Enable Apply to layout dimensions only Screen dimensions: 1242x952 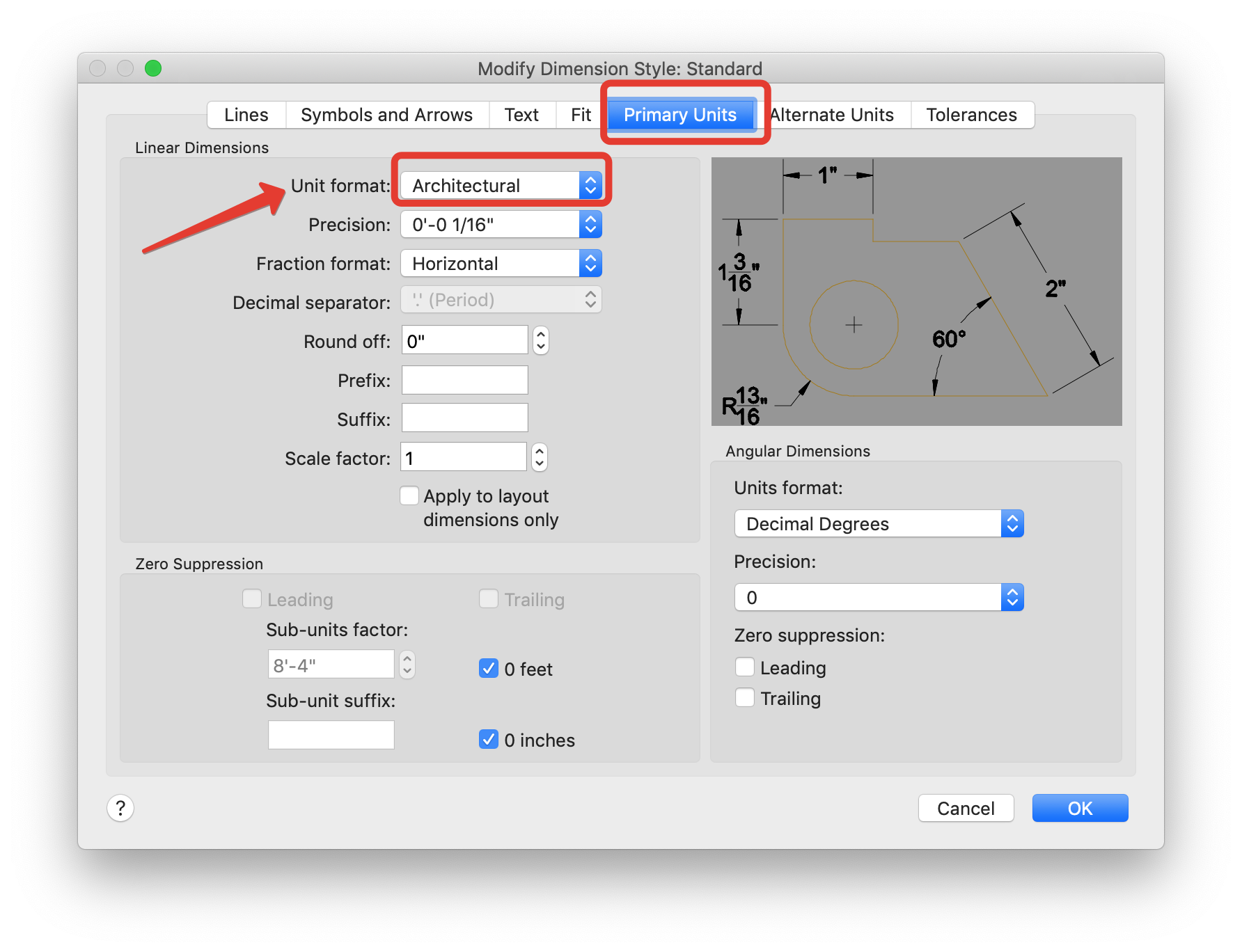click(410, 495)
